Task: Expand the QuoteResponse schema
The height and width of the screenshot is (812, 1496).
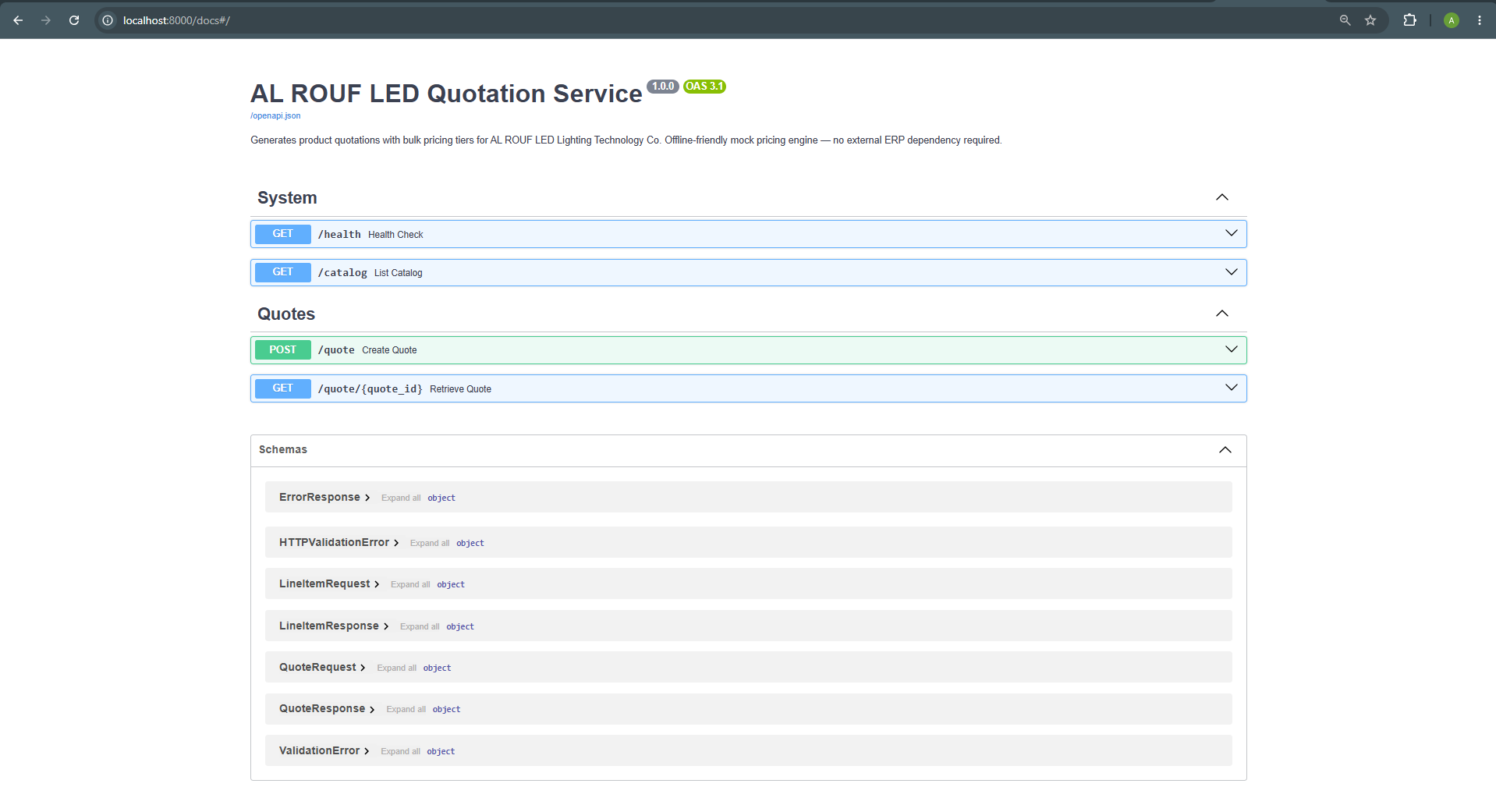Action: (x=327, y=708)
